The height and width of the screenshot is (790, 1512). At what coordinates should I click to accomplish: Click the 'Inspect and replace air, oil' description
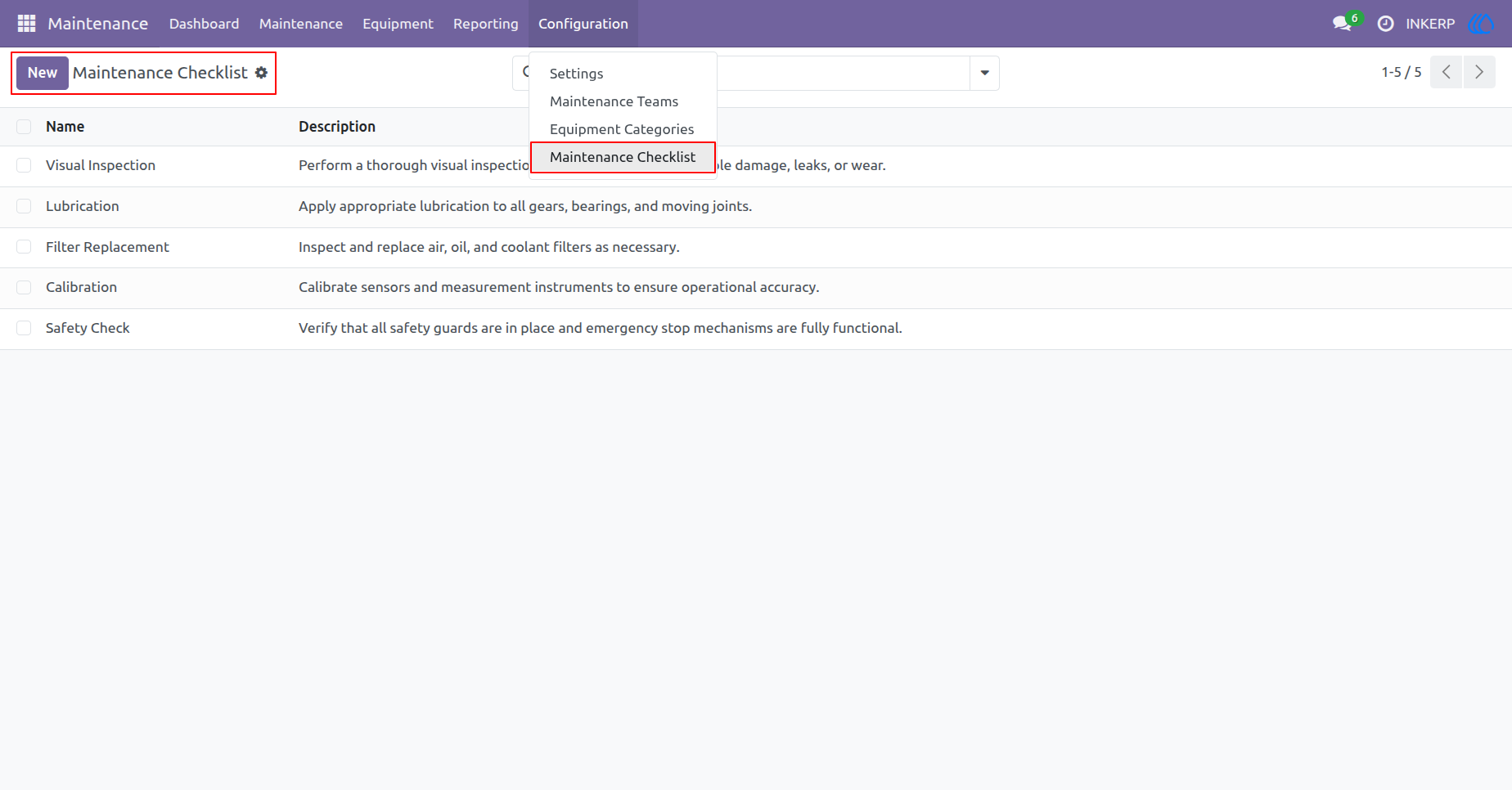pos(489,247)
